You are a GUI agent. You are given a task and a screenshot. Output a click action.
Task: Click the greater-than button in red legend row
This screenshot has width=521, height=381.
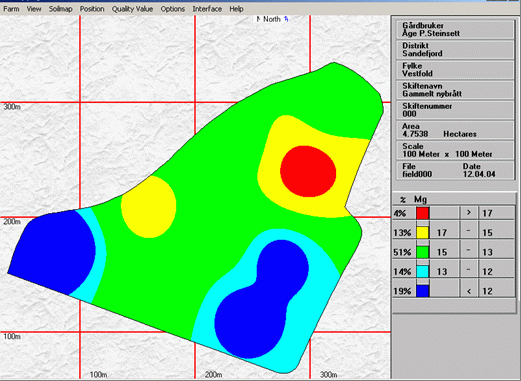[469, 213]
